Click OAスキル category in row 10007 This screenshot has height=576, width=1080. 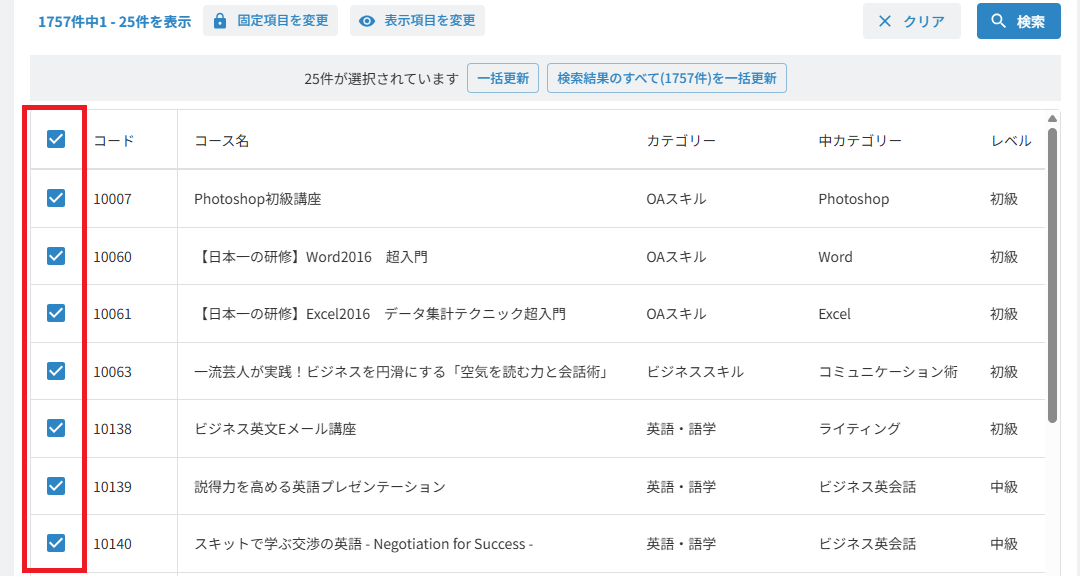pyautogui.click(x=676, y=199)
